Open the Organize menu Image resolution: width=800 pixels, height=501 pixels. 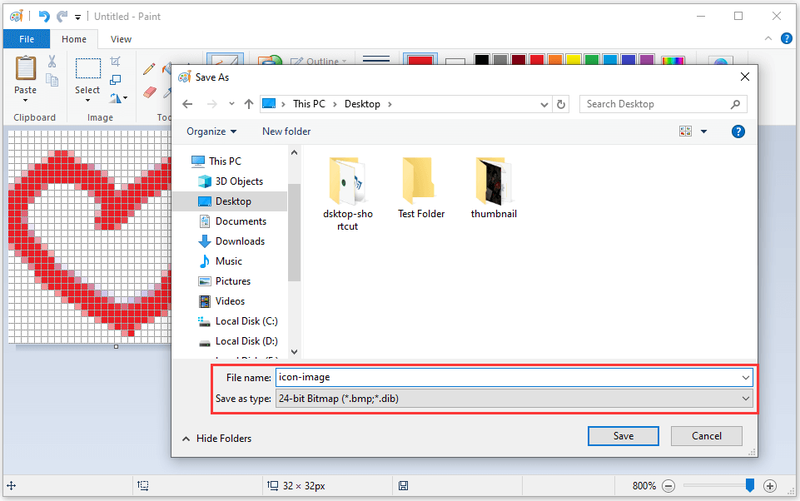click(x=211, y=132)
